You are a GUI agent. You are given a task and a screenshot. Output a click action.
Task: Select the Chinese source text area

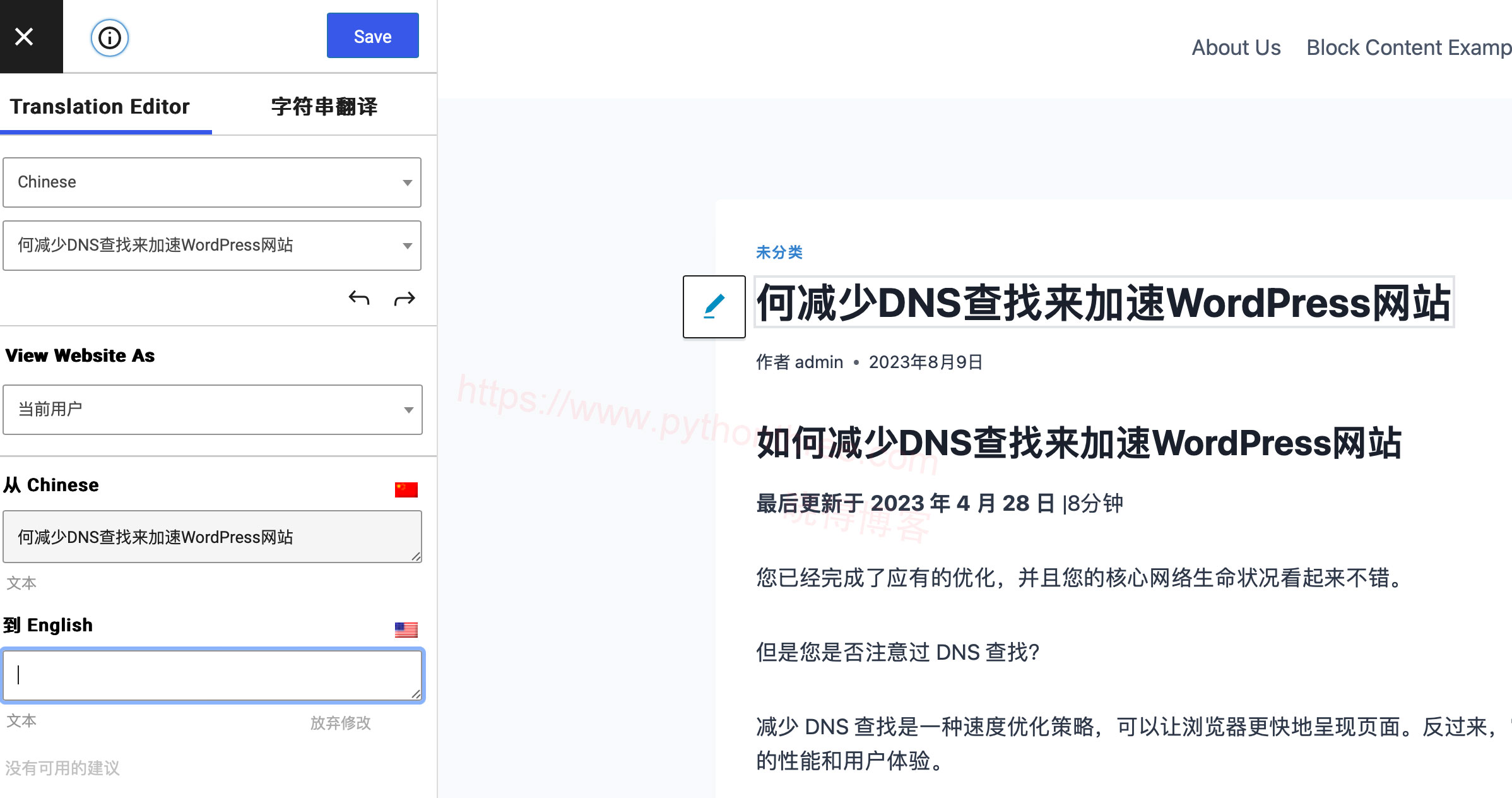213,536
